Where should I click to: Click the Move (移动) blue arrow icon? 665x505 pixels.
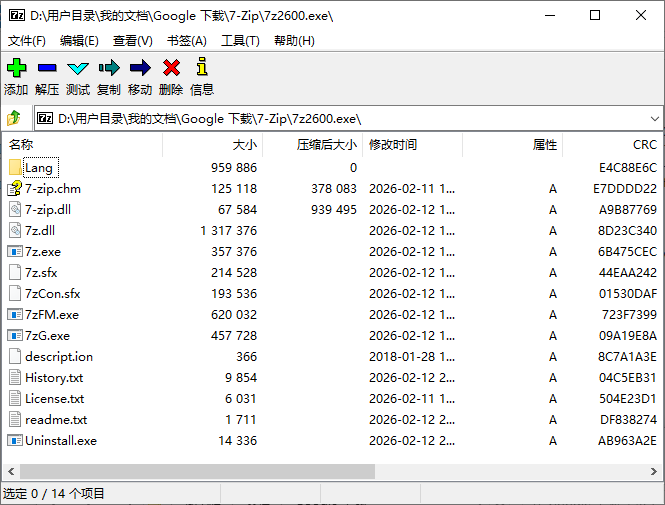140,68
